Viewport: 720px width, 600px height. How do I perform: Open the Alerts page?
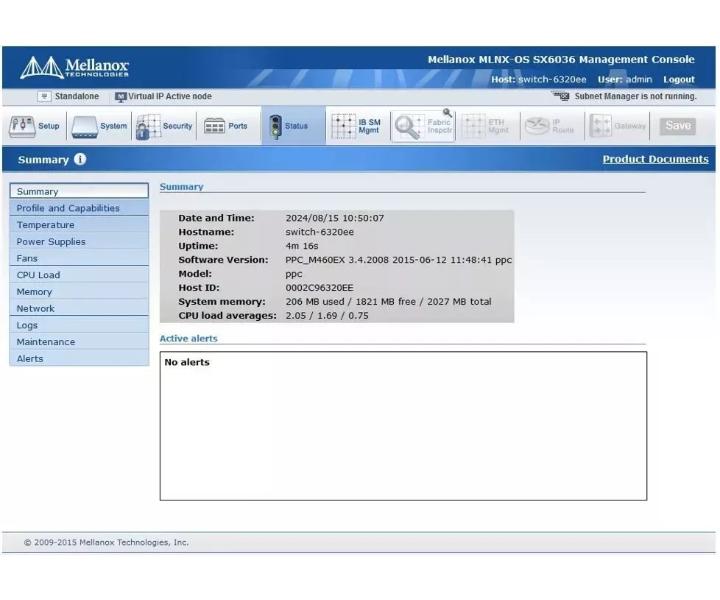coord(79,358)
